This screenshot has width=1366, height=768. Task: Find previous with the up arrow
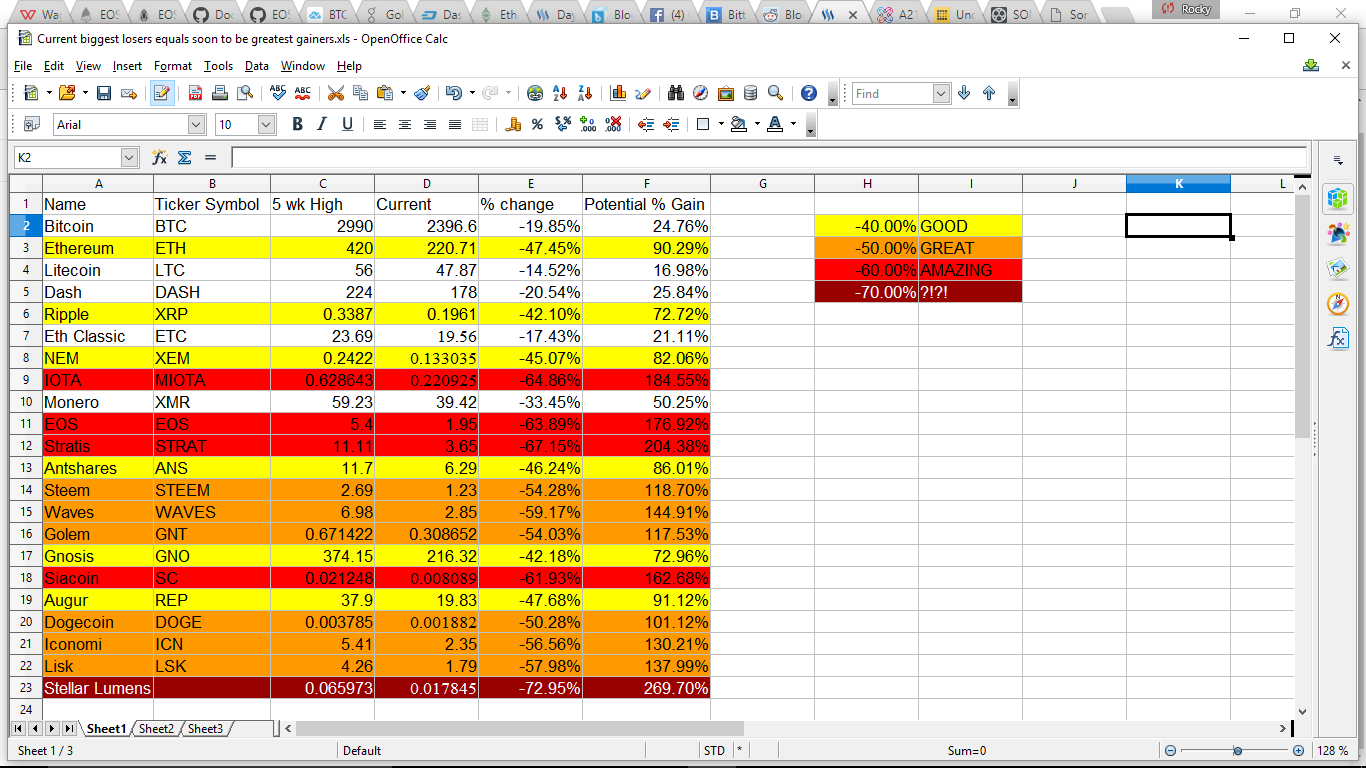989,93
